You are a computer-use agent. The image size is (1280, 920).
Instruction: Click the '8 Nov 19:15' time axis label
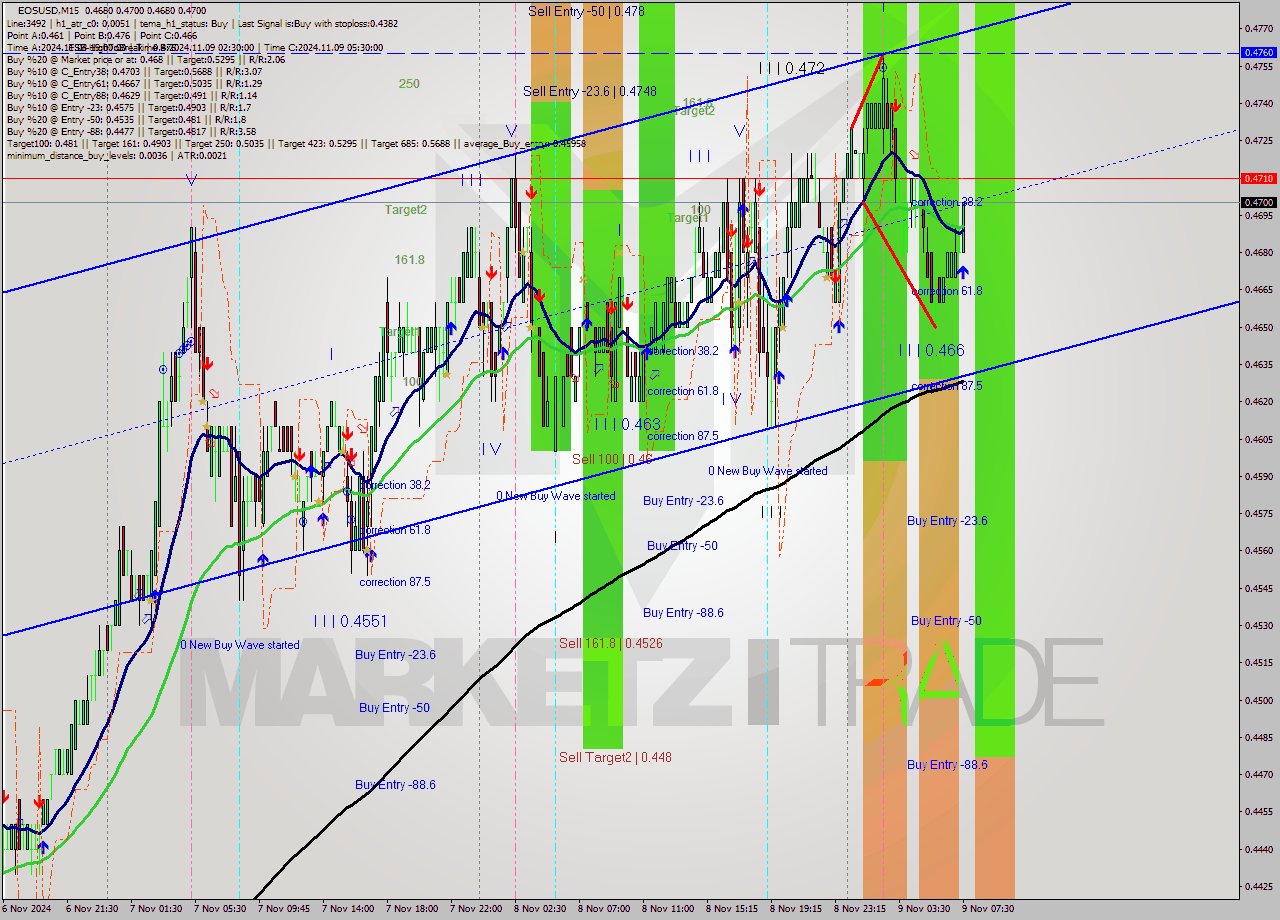796,909
